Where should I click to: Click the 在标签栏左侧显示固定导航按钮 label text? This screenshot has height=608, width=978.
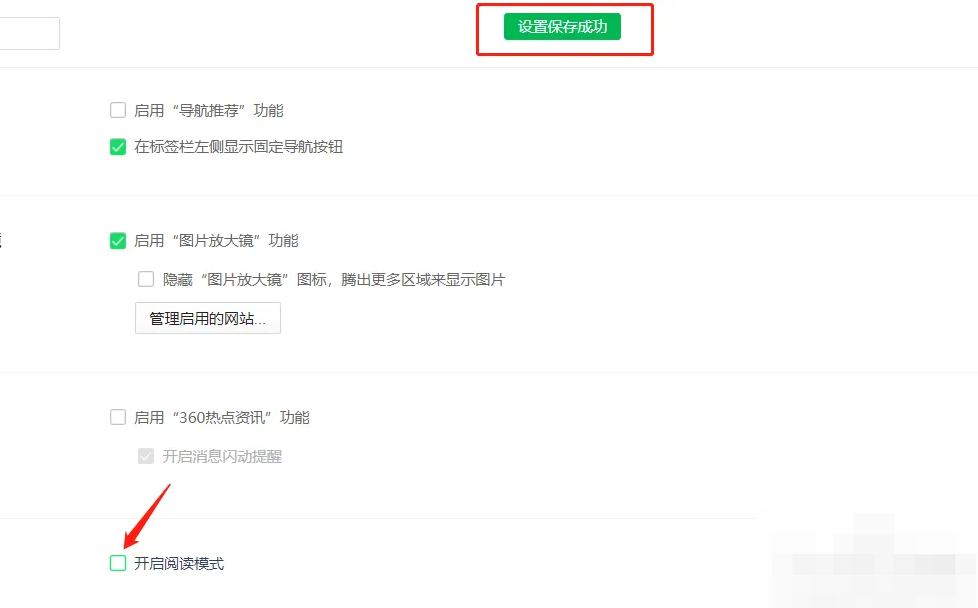pos(239,147)
